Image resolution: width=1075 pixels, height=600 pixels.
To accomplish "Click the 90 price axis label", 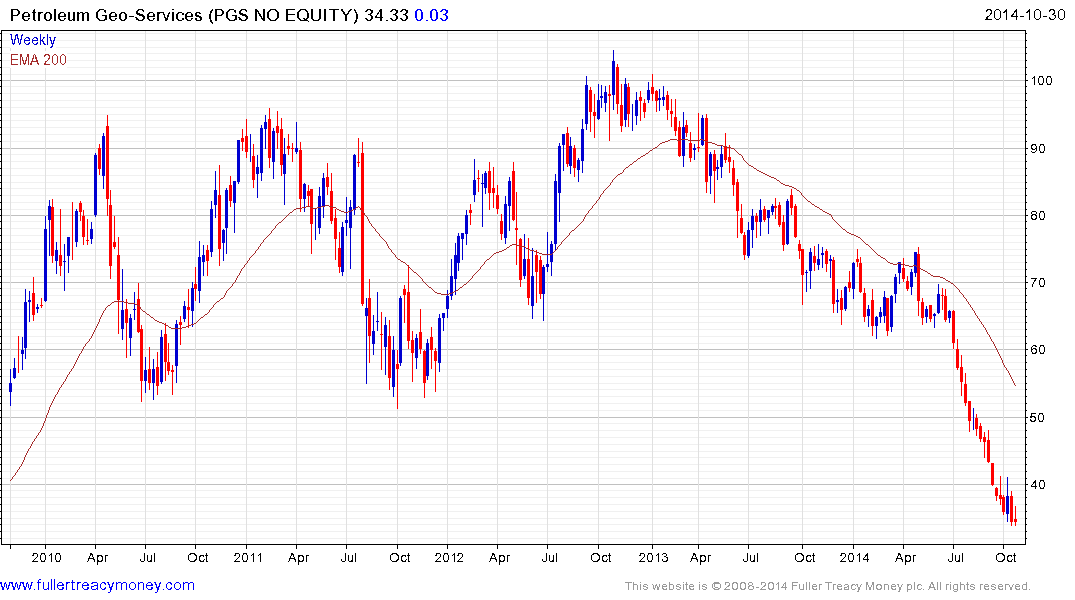I will click(x=1038, y=148).
